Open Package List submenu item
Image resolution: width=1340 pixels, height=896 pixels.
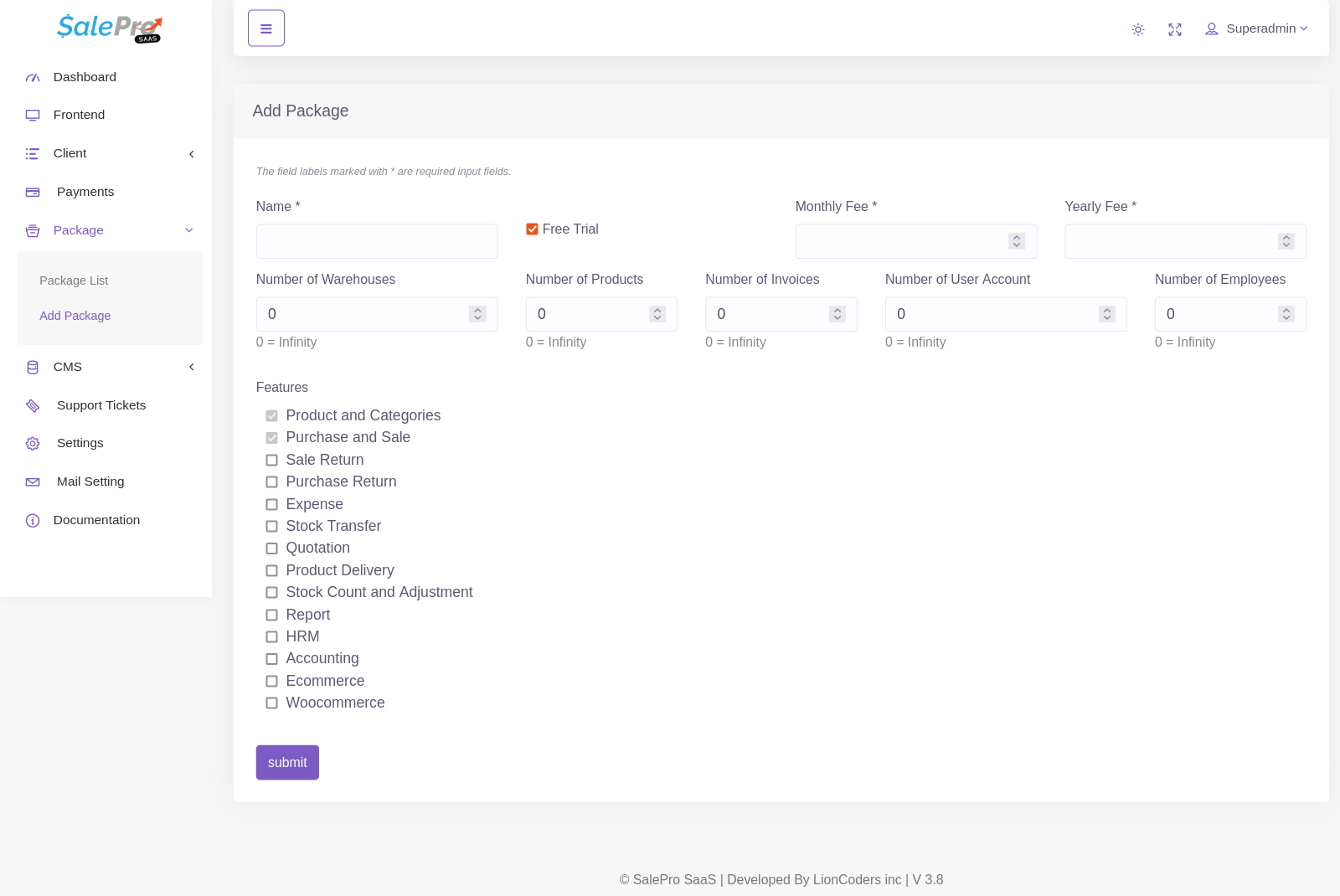(74, 281)
